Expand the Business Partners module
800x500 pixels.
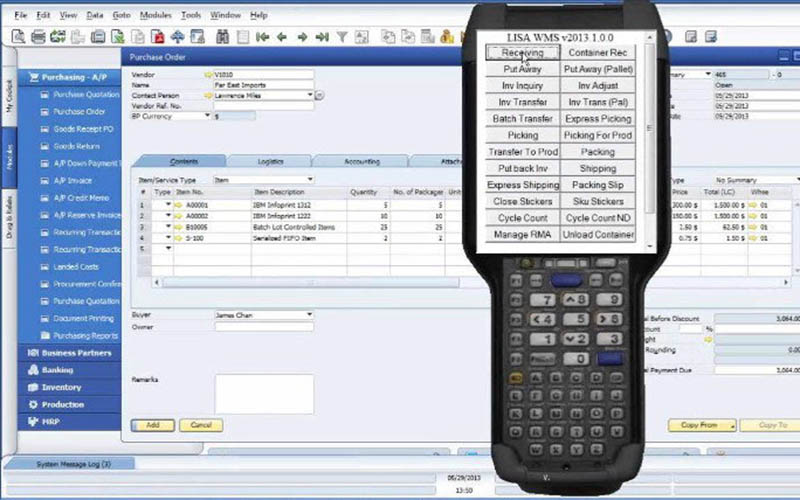click(69, 353)
